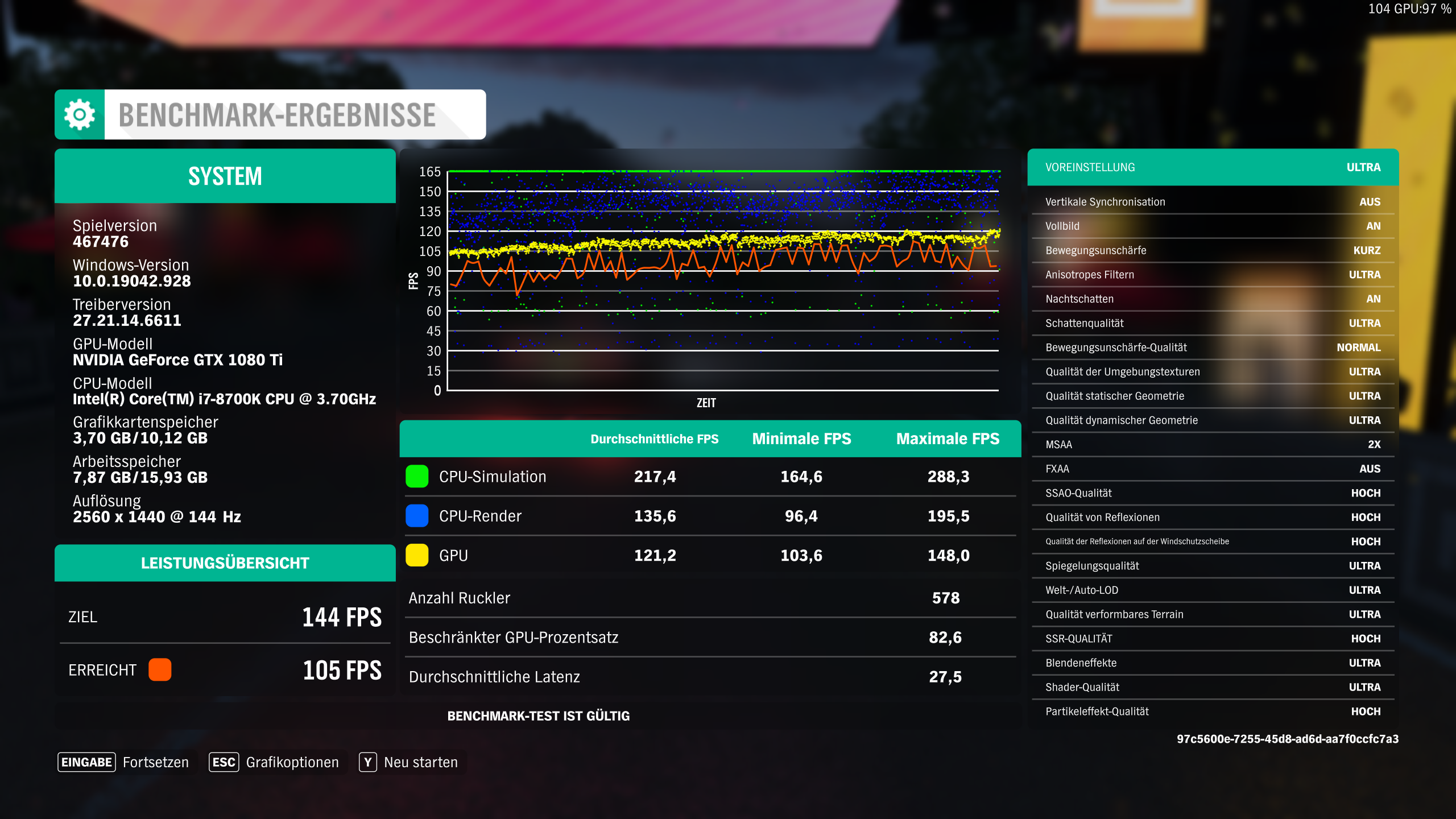
Task: Click the ESC key badge
Action: pos(224,762)
